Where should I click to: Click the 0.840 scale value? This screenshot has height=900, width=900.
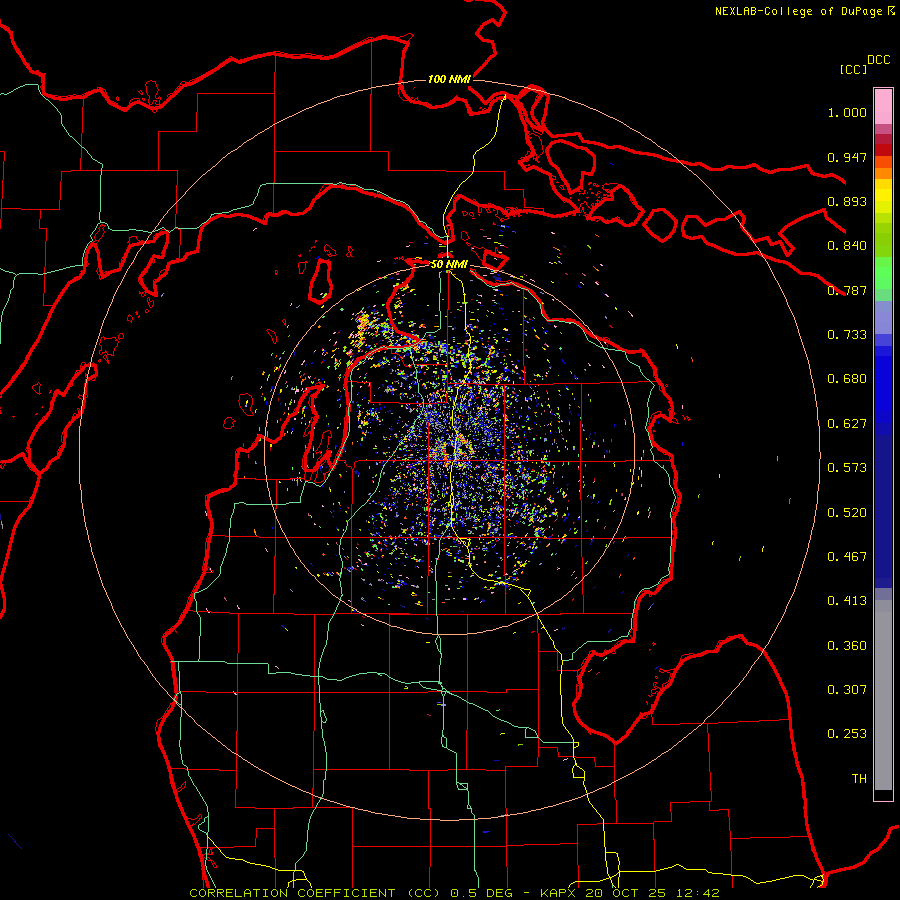click(x=847, y=246)
